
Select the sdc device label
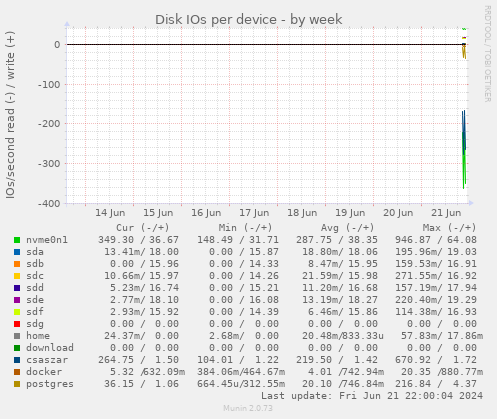click(x=35, y=276)
